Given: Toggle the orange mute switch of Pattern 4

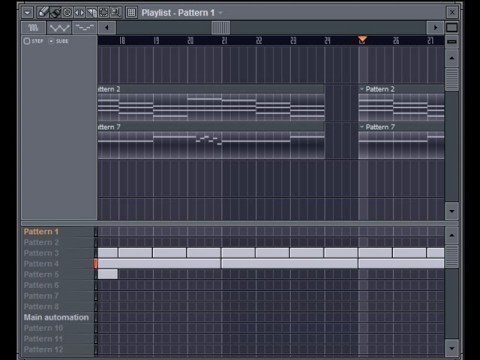Looking at the screenshot, I should pyautogui.click(x=96, y=264).
